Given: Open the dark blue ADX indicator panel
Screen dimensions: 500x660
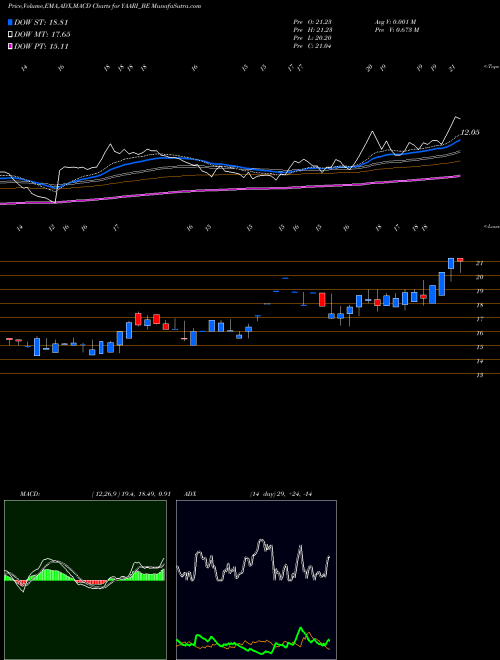Looking at the screenshot, I should pyautogui.click(x=256, y=580).
